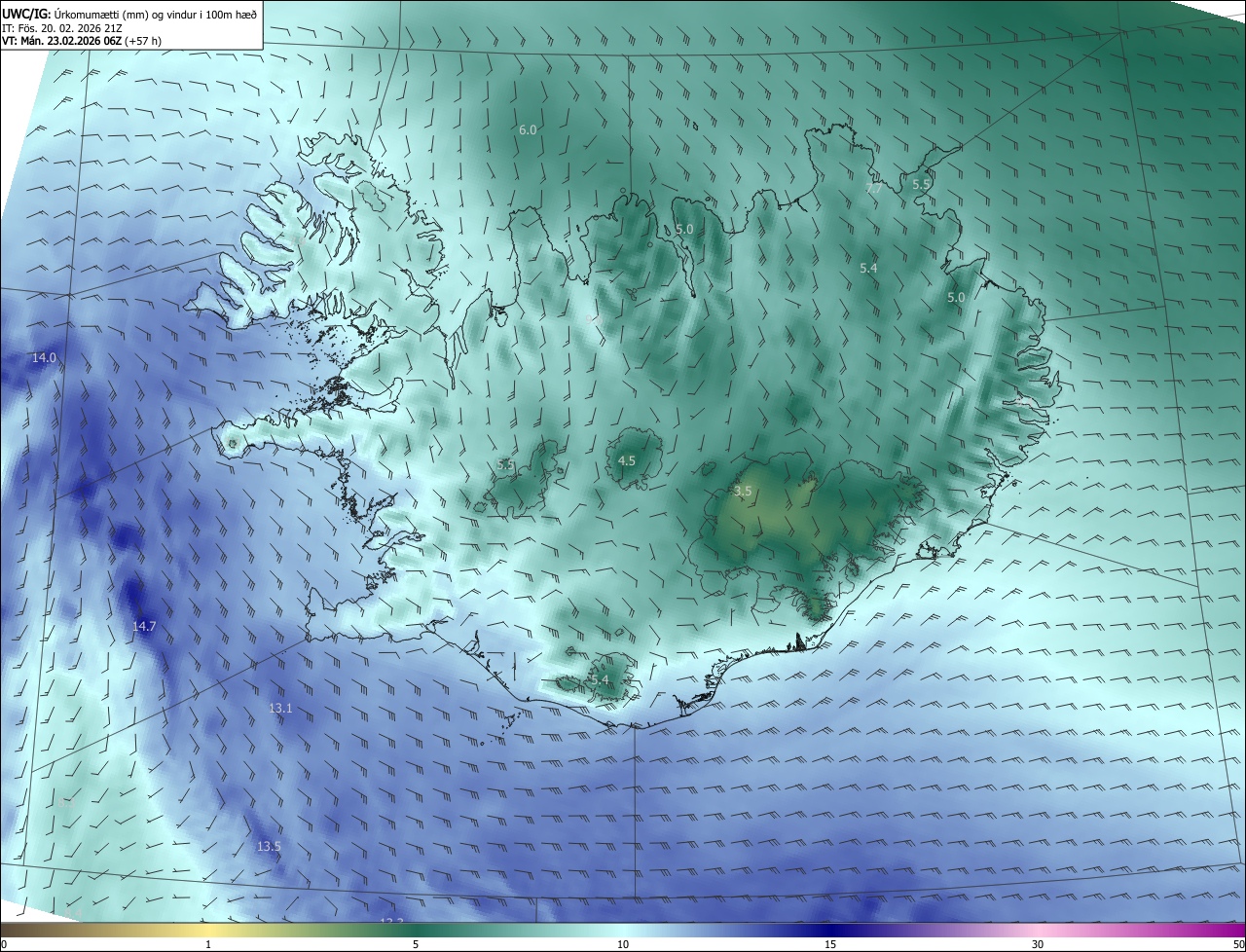Click the 13.1 value label

280,708
